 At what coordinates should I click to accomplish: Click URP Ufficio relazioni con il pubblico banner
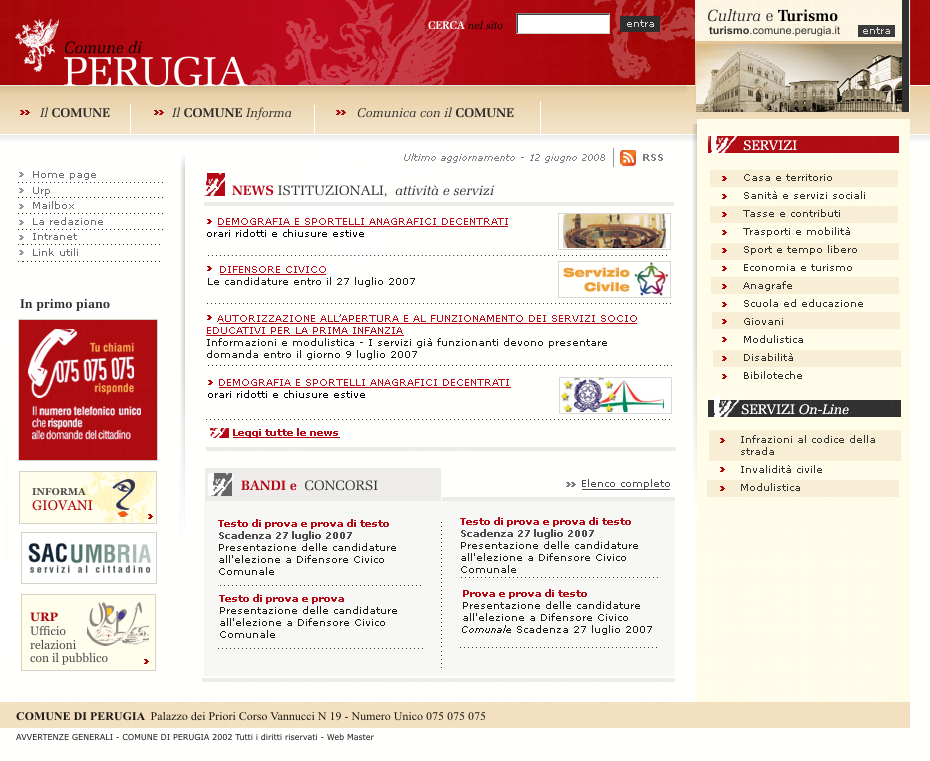pos(88,633)
